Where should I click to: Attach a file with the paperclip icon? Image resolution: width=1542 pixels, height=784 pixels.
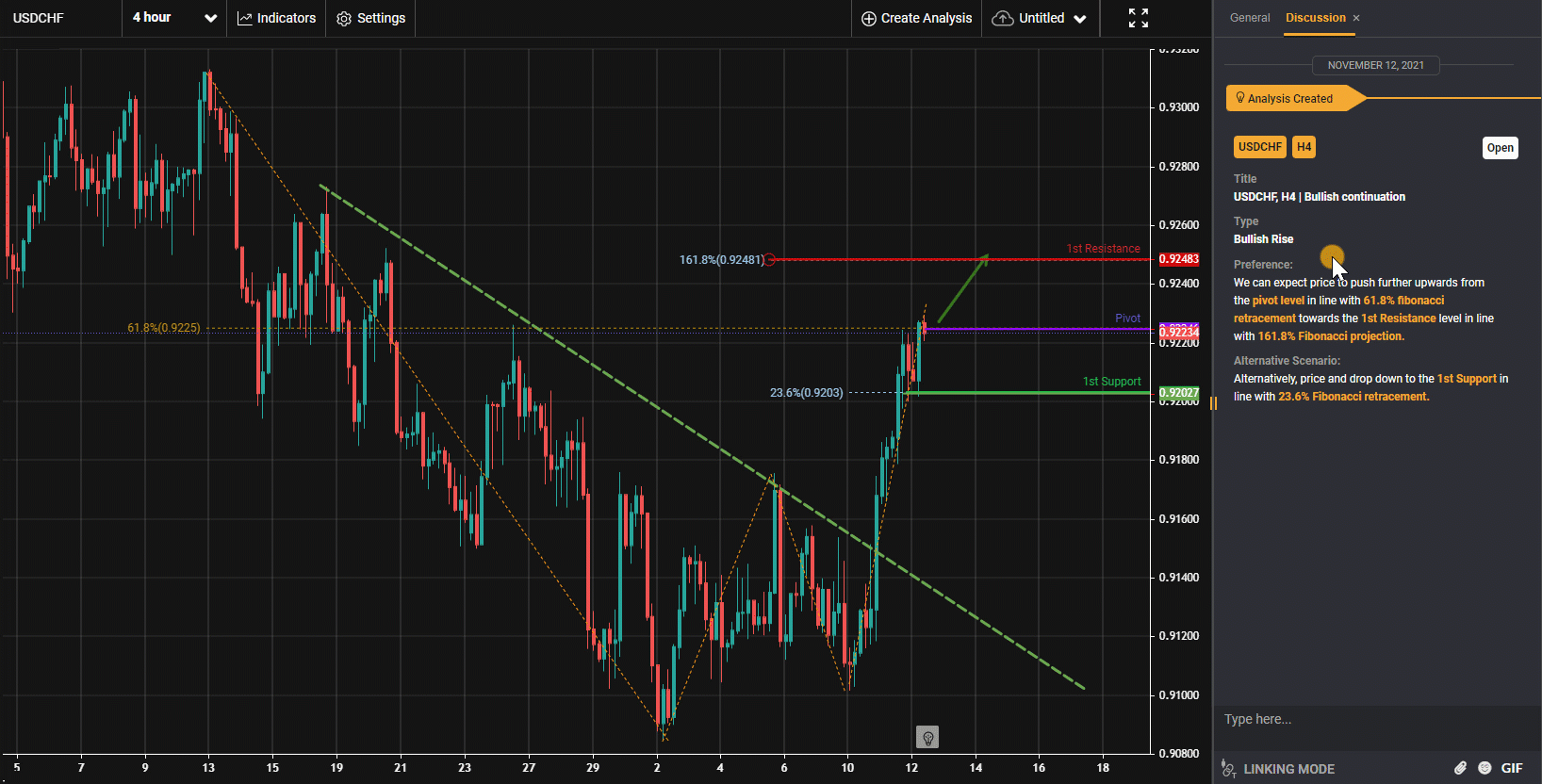[1460, 768]
